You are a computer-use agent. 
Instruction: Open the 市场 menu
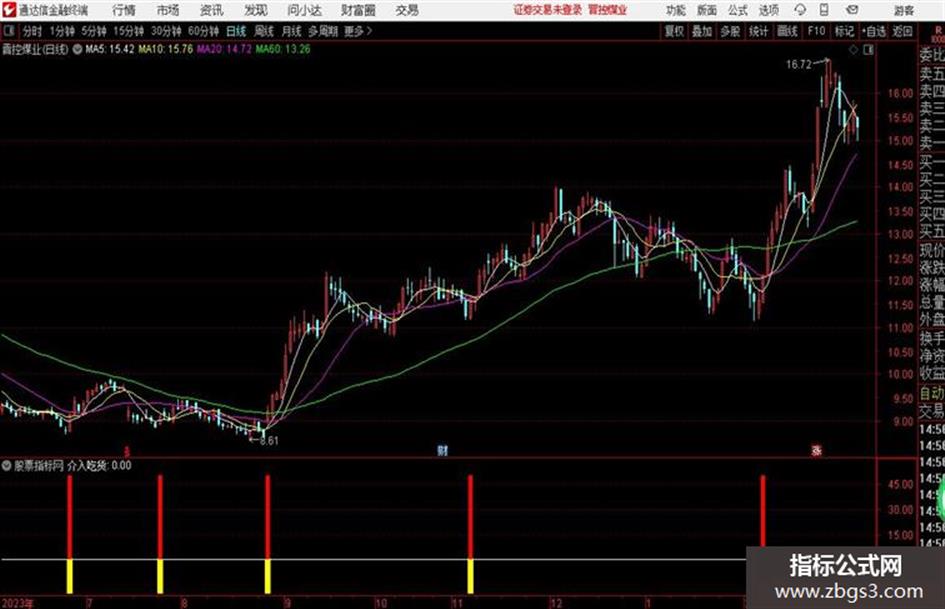tap(168, 10)
